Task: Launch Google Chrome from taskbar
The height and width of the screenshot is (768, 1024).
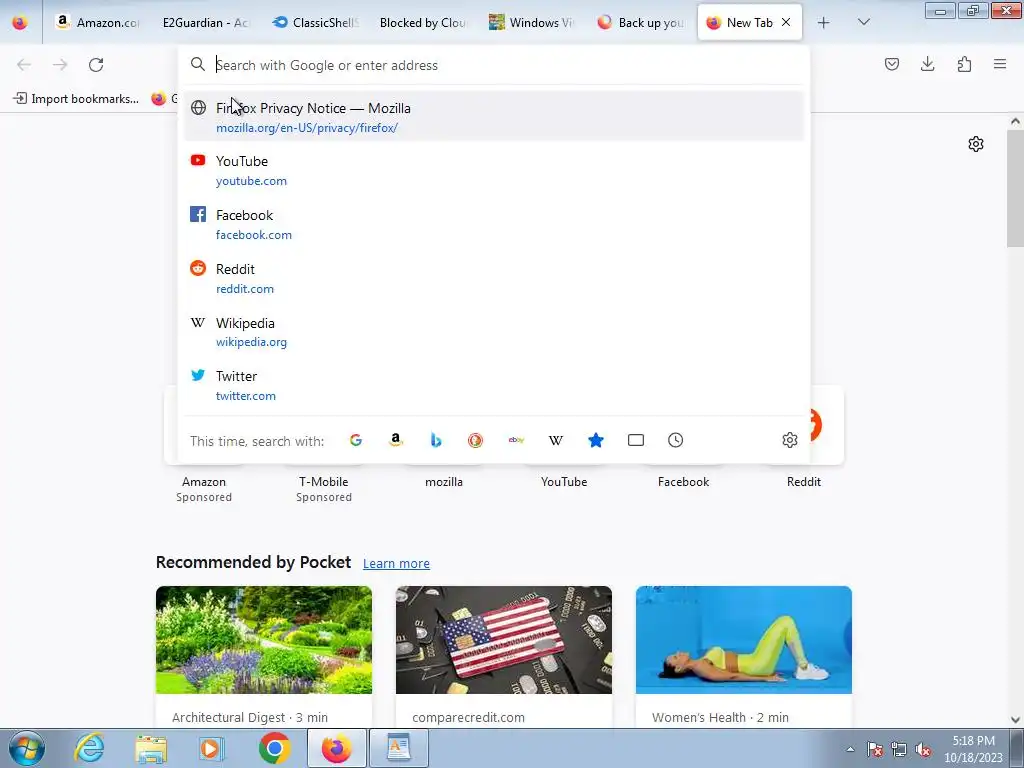Action: click(x=274, y=748)
